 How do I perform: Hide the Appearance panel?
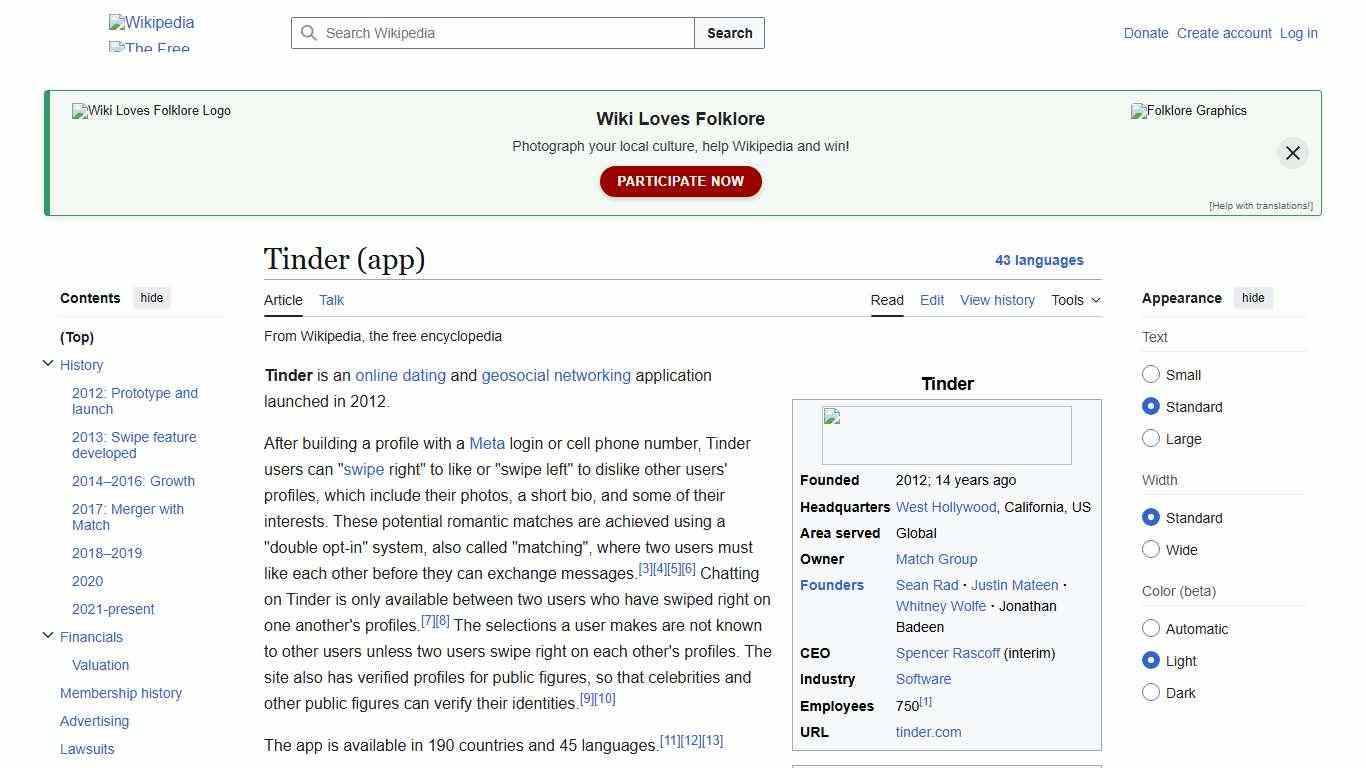point(1253,298)
